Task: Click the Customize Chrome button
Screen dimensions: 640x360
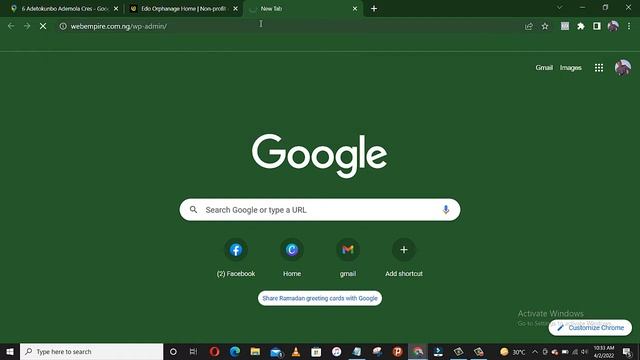Action: (590, 328)
